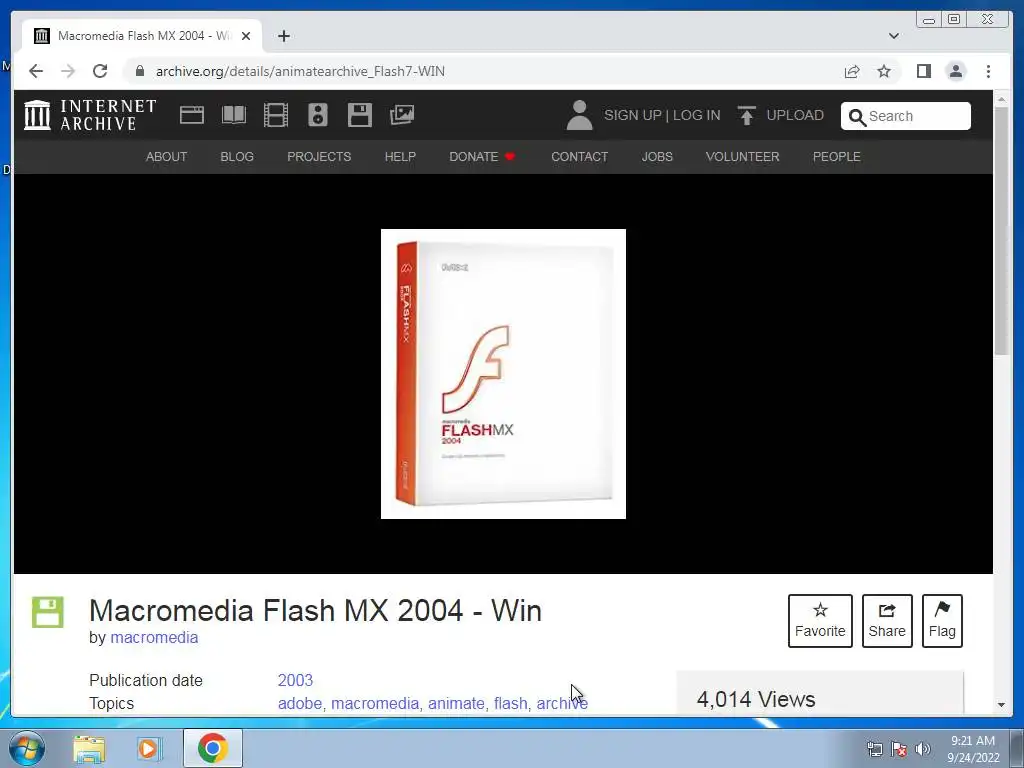Click the Search input field

point(906,116)
